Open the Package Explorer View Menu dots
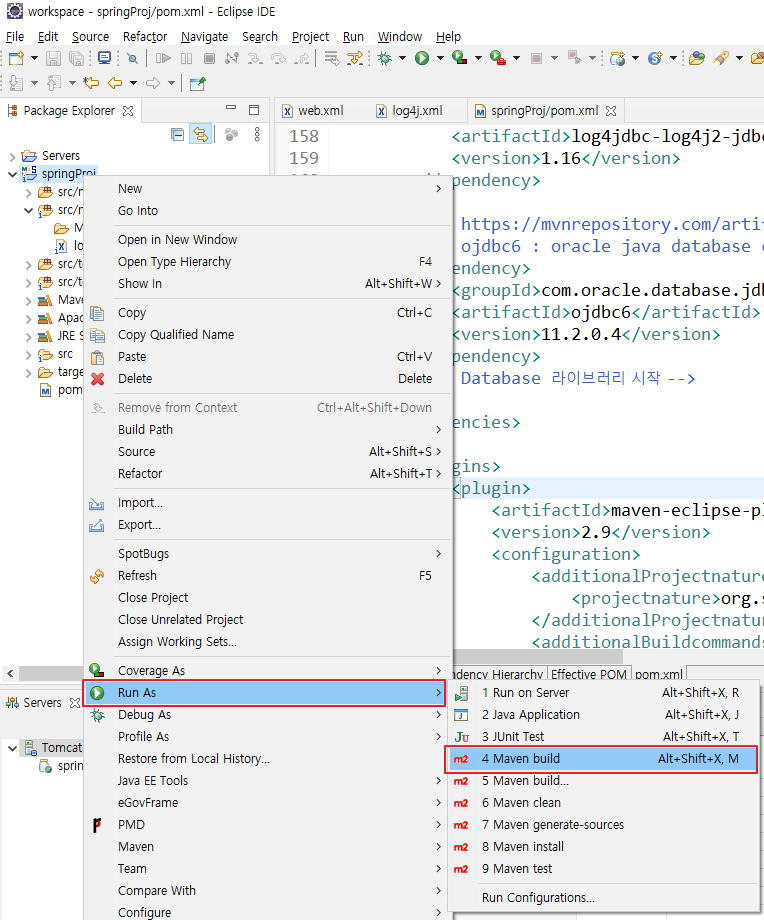Screen dimensions: 764x920 [x=257, y=135]
